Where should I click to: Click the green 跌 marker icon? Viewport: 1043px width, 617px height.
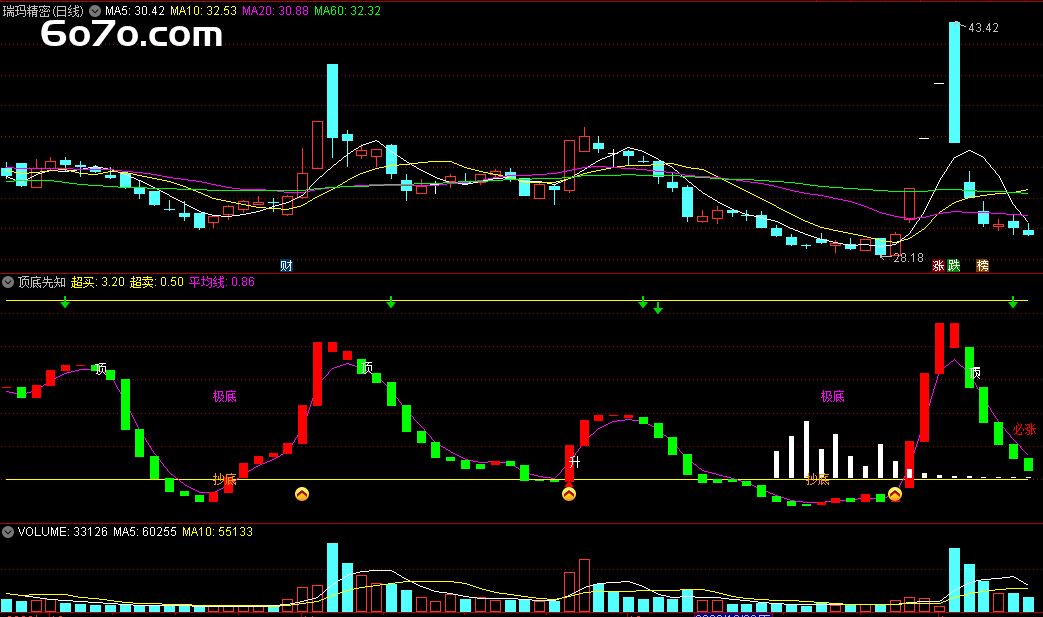point(954,266)
